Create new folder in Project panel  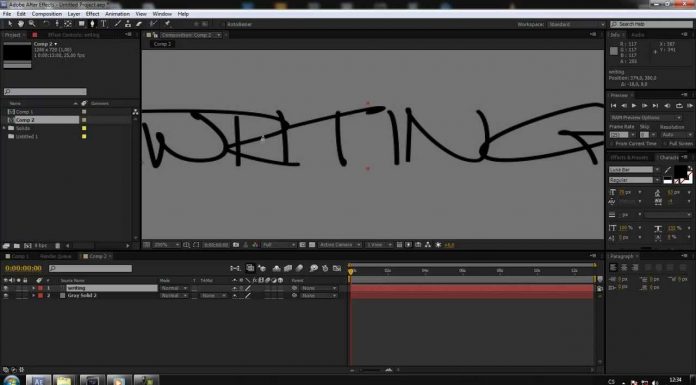[x=16, y=246]
